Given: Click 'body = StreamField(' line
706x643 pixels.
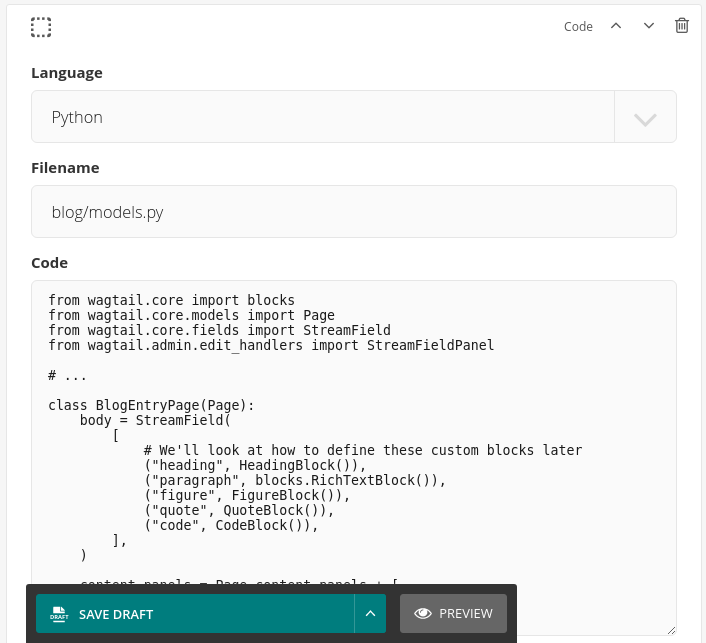Looking at the screenshot, I should point(155,420).
